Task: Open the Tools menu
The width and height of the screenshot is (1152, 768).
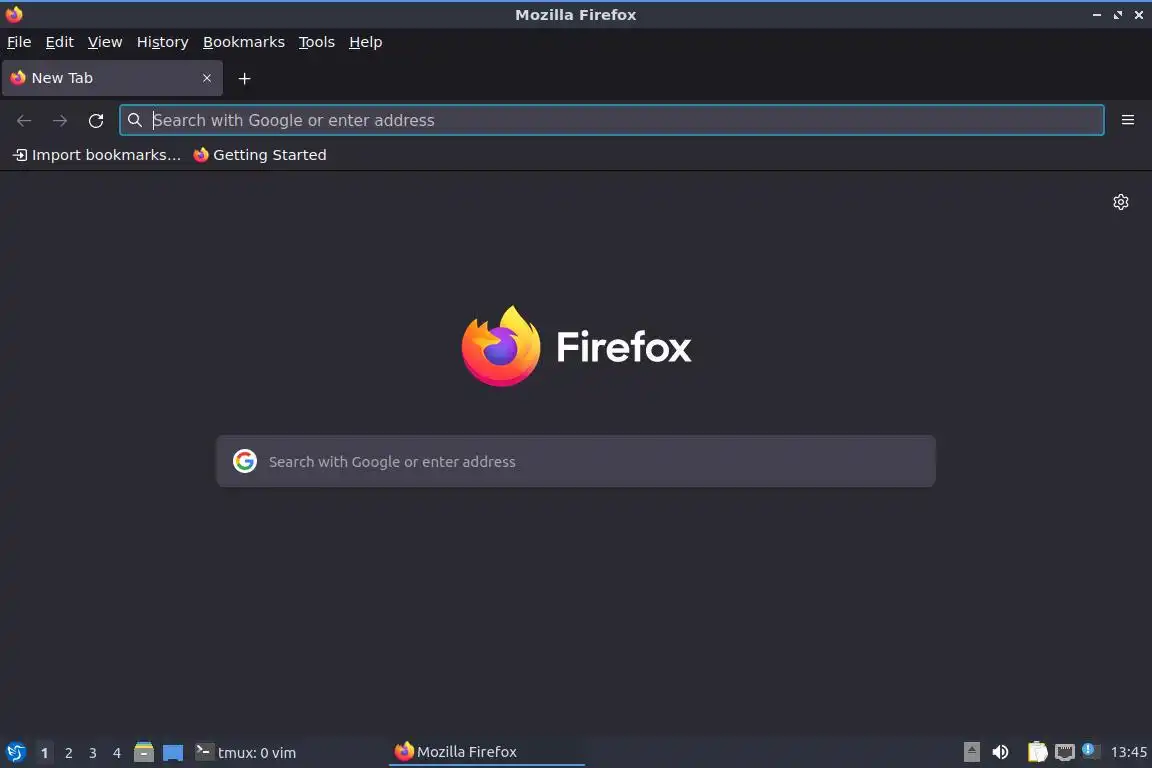Action: coord(317,42)
